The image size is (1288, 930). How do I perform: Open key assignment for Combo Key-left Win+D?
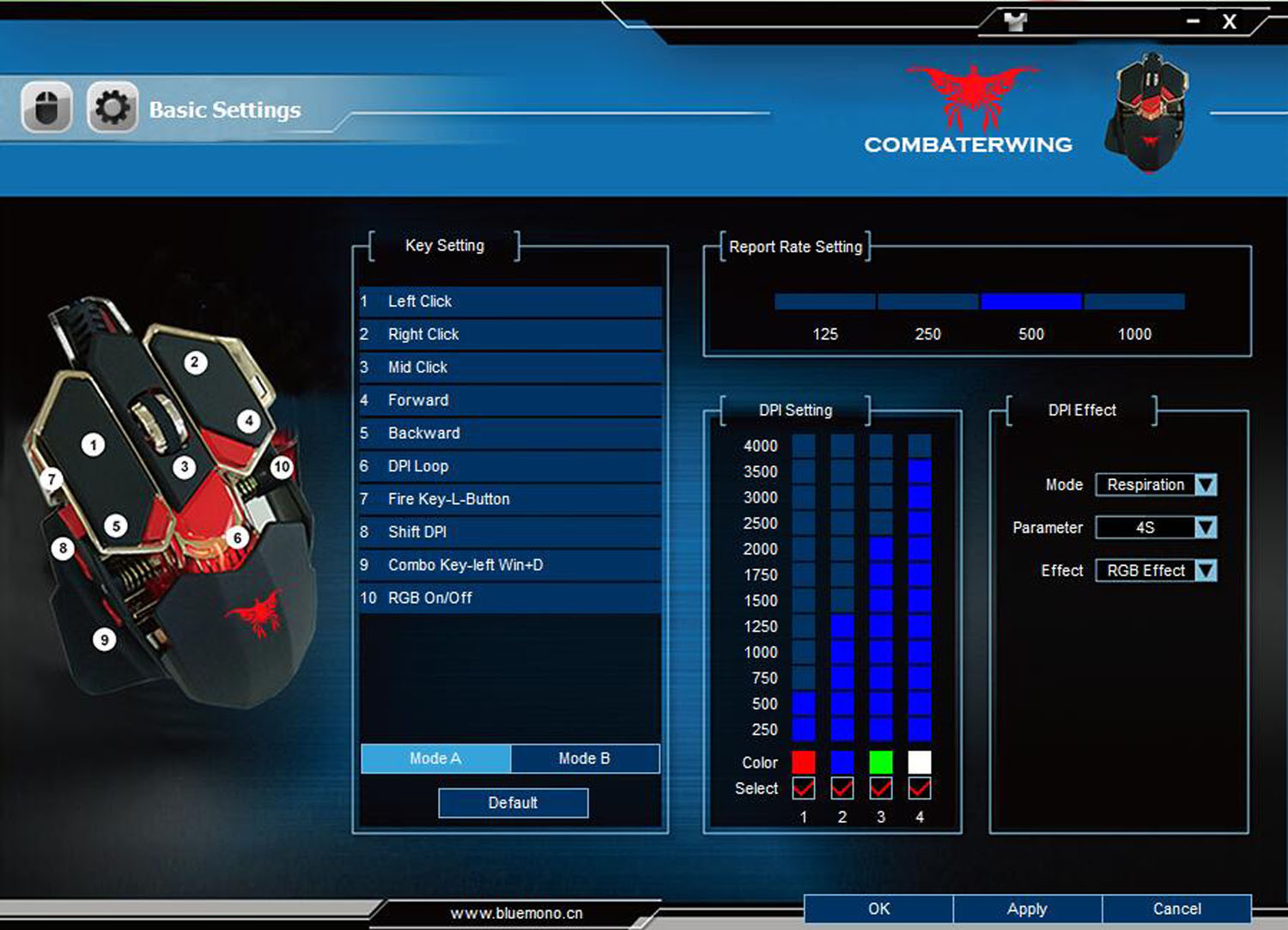pyautogui.click(x=511, y=565)
